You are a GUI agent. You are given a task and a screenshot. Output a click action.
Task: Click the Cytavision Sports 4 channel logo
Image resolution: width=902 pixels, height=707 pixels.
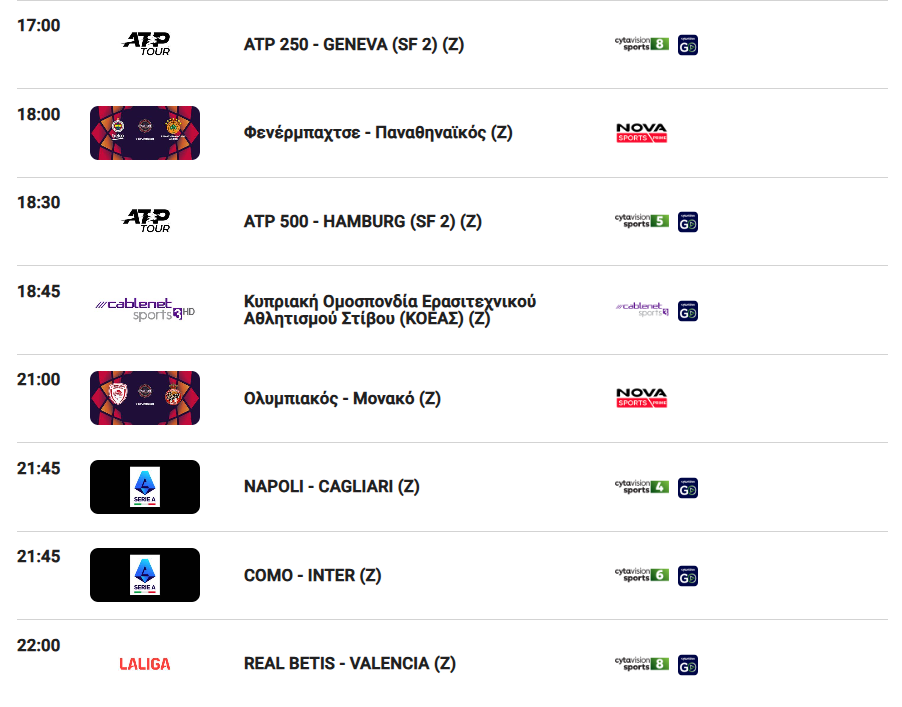[641, 487]
